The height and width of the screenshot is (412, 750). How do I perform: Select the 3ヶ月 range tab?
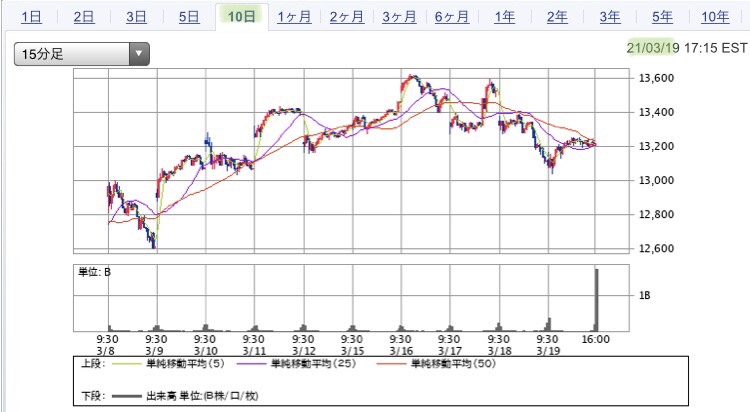click(399, 17)
